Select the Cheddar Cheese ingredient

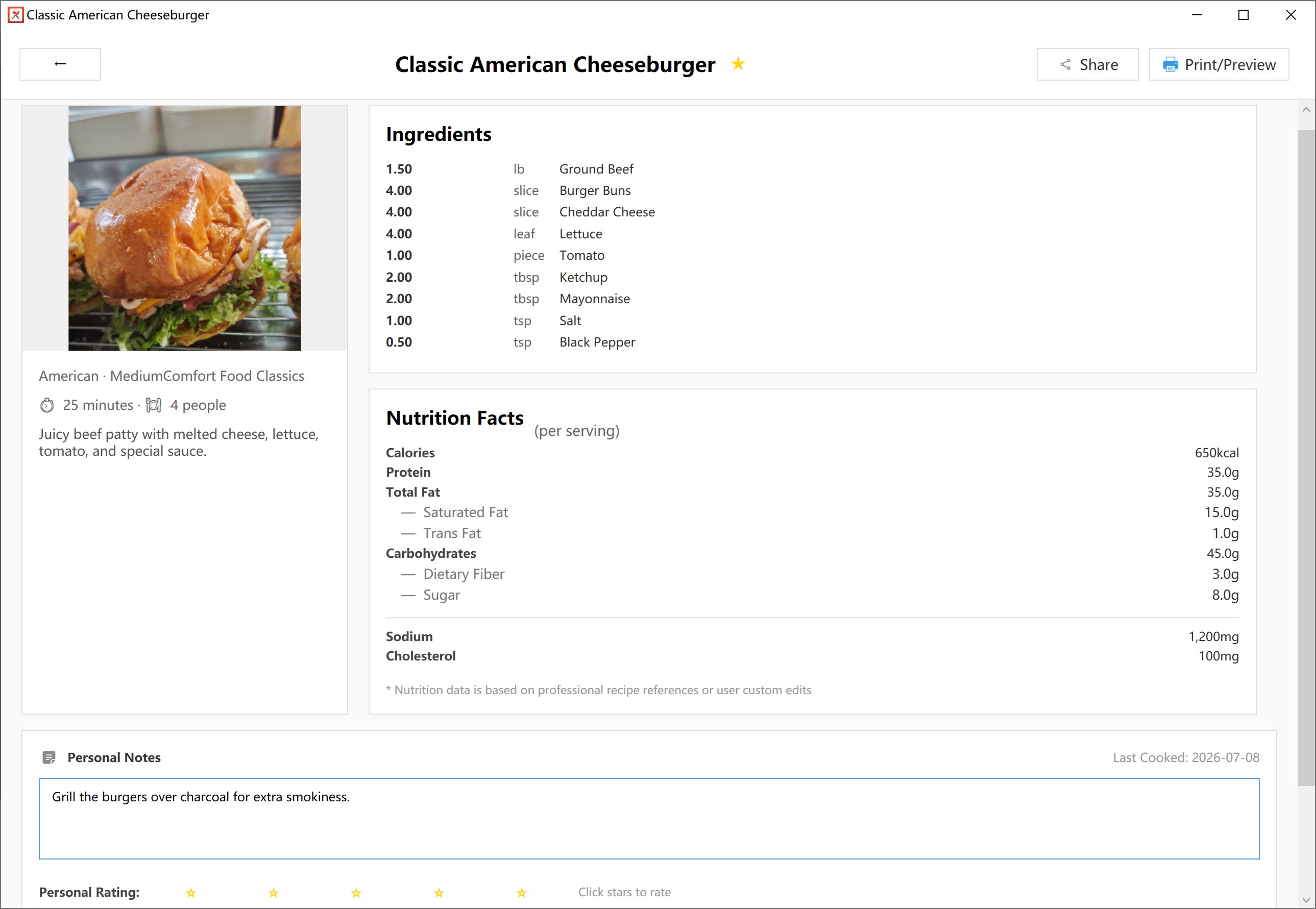tap(607, 212)
